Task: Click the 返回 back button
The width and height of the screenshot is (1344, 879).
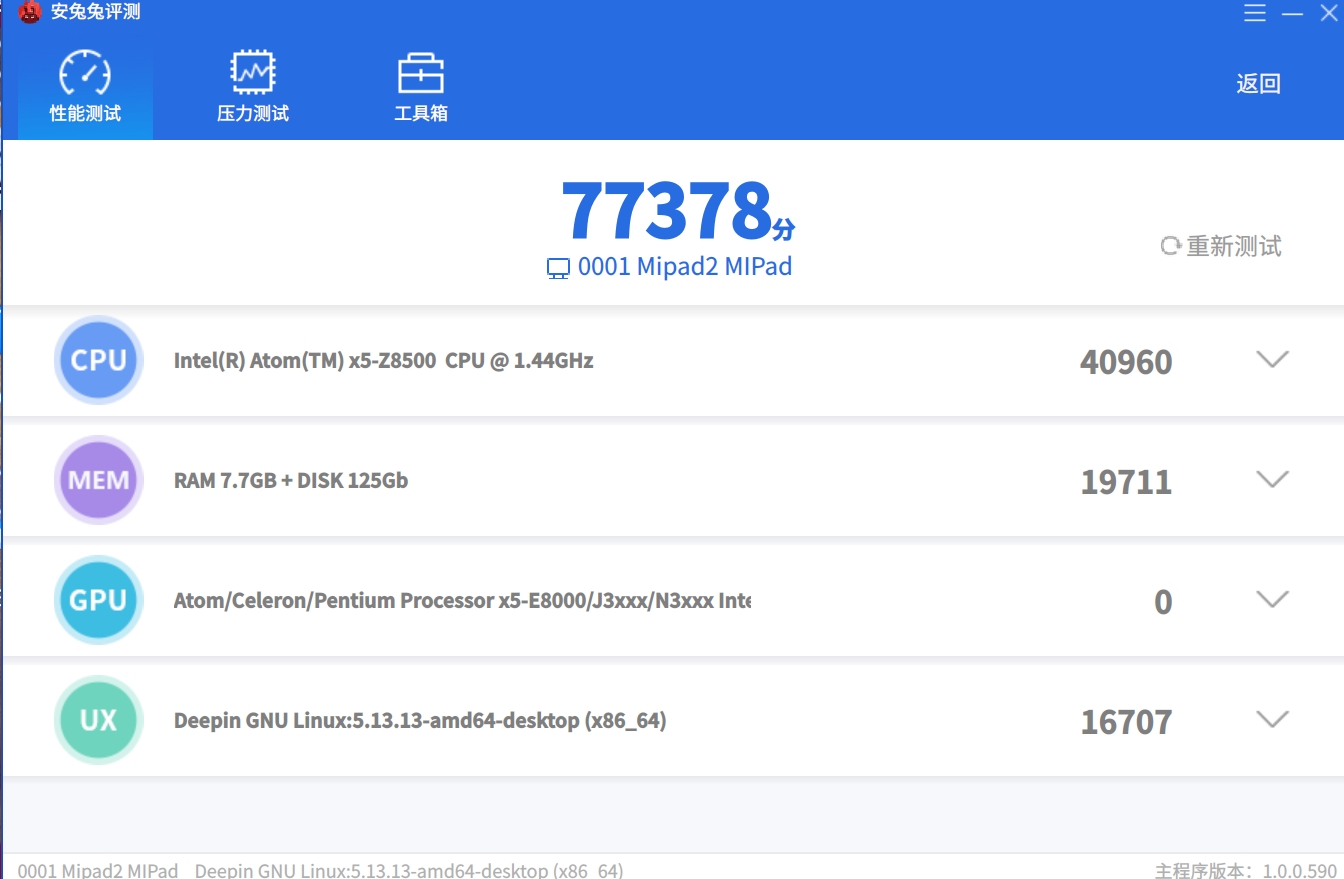Action: tap(1258, 84)
